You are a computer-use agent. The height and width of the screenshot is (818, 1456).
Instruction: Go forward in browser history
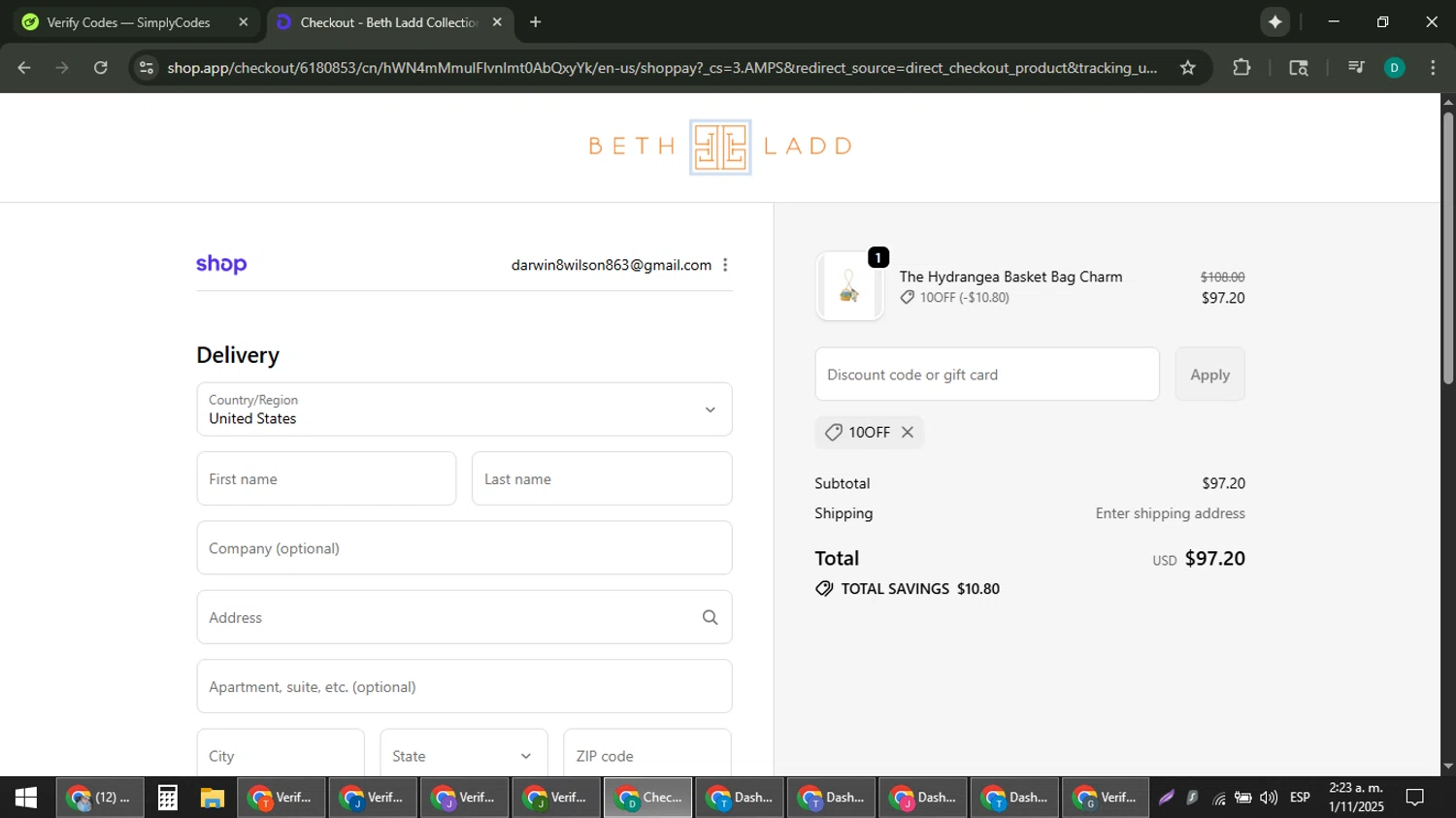62,68
